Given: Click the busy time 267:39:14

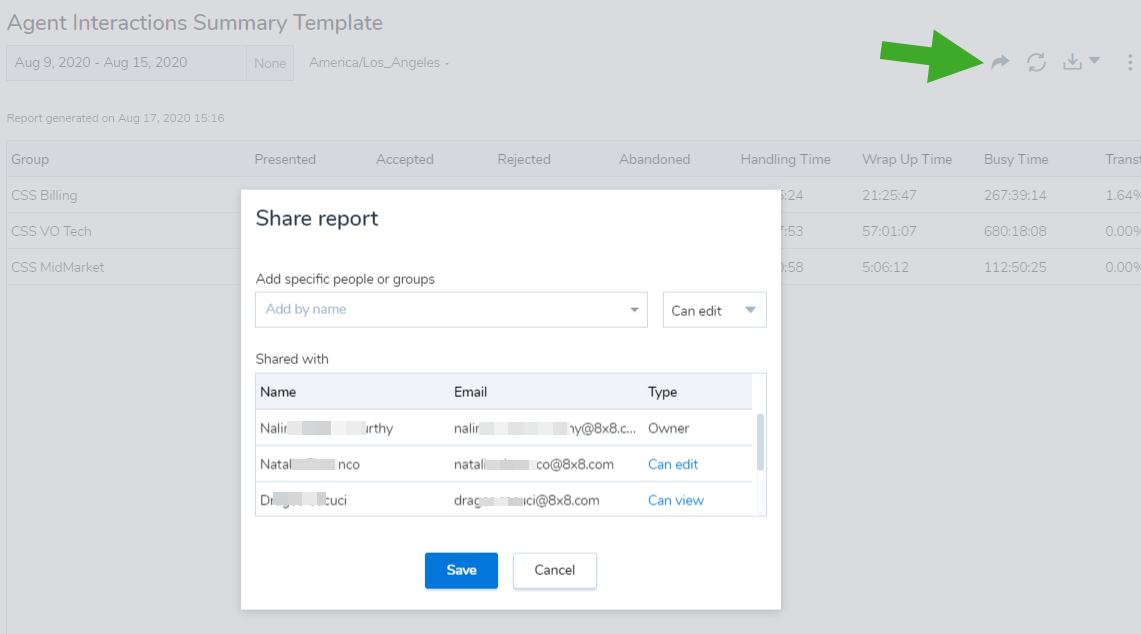Looking at the screenshot, I should coord(1015,195).
